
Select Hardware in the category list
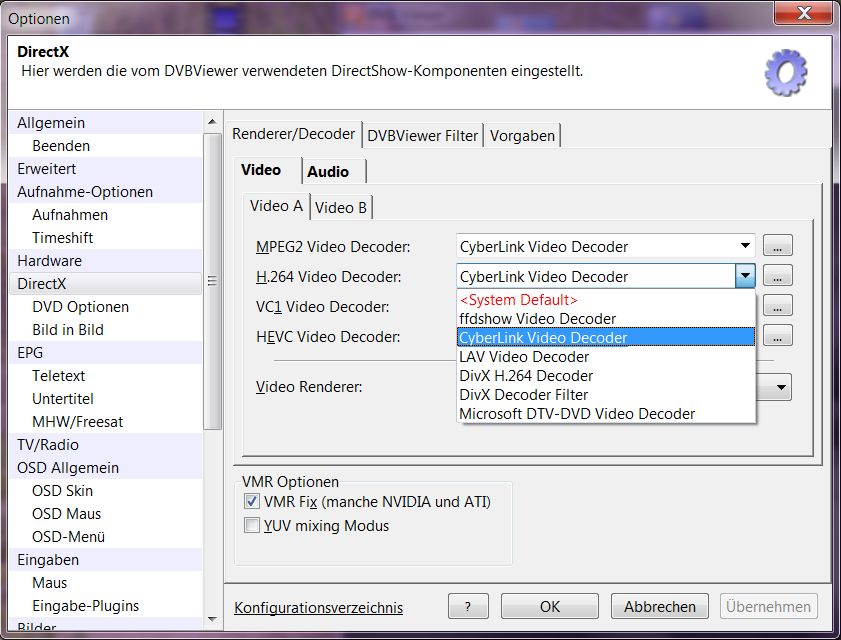pyautogui.click(x=106, y=261)
